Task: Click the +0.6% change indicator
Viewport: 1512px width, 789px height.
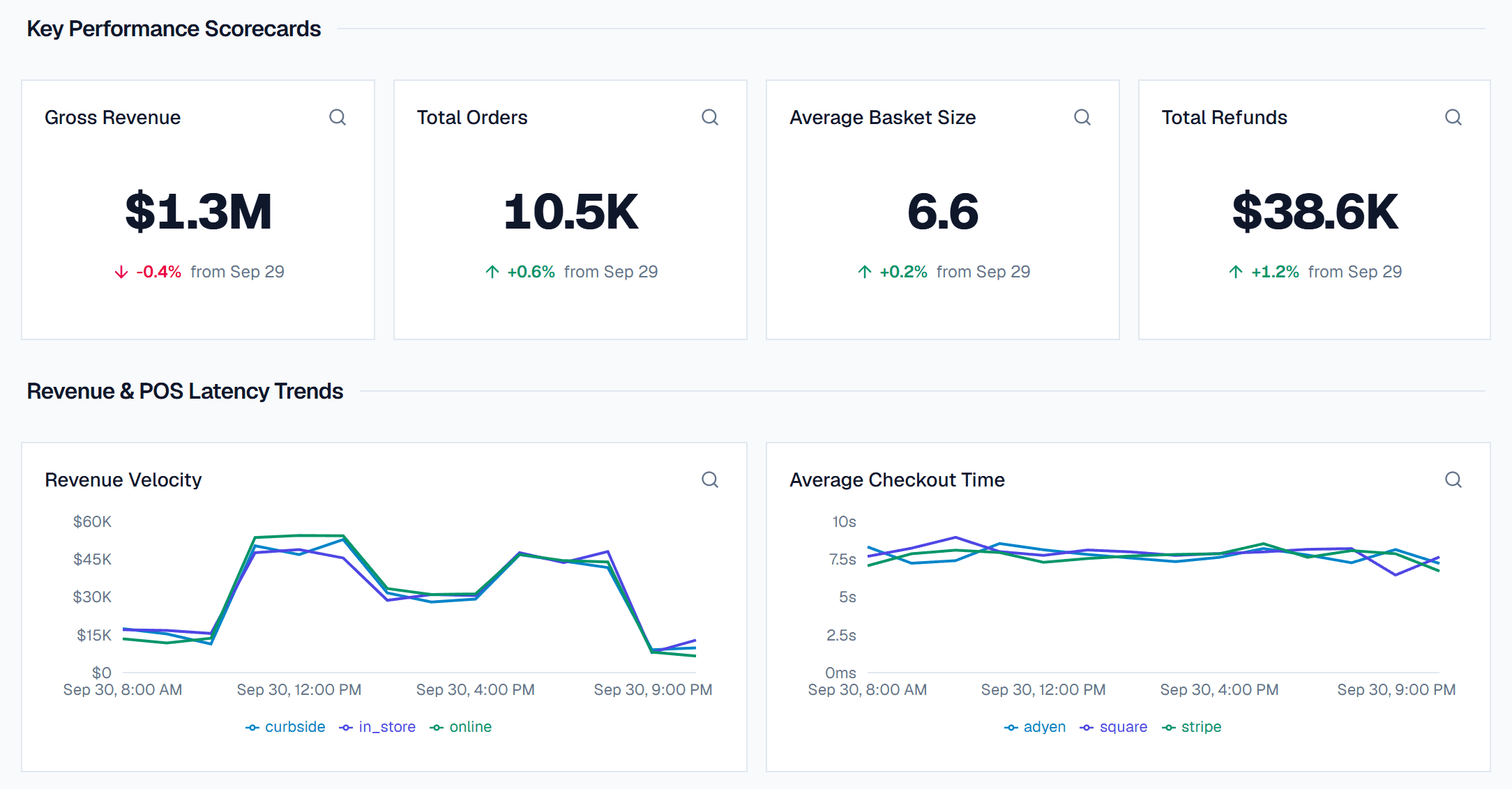Action: pyautogui.click(x=520, y=272)
